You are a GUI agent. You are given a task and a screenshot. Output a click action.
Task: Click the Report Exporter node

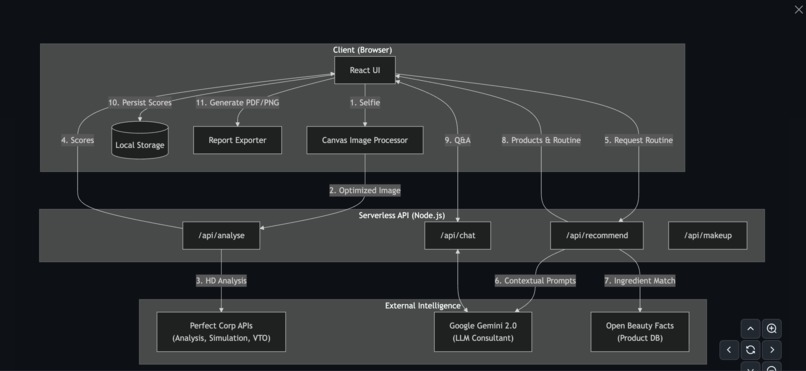(237, 140)
